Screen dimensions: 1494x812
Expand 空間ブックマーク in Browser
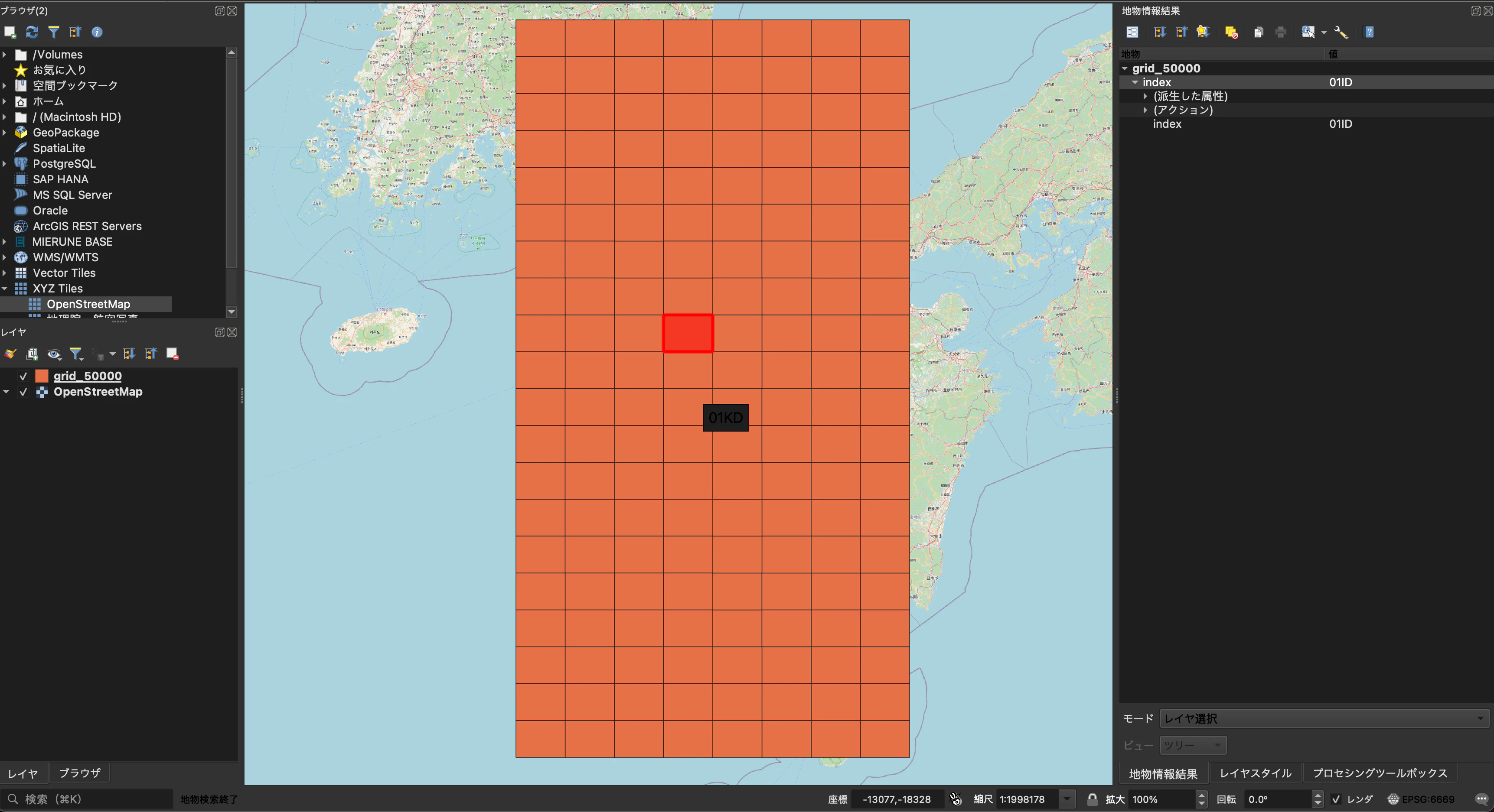tap(5, 86)
